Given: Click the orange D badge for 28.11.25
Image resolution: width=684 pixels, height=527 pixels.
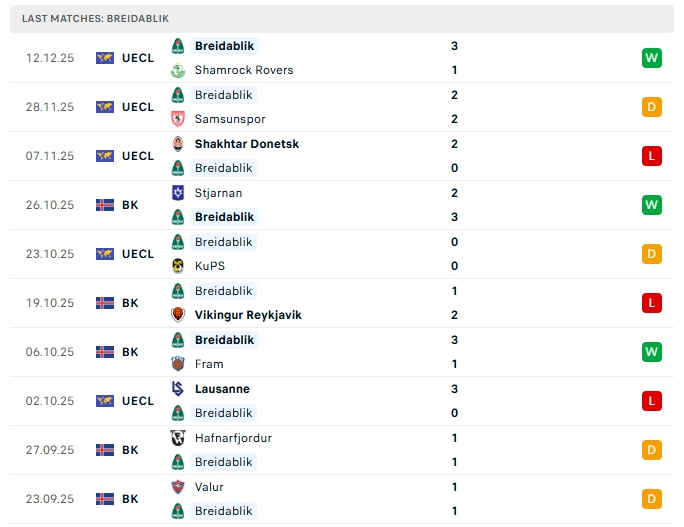Looking at the screenshot, I should 652,107.
